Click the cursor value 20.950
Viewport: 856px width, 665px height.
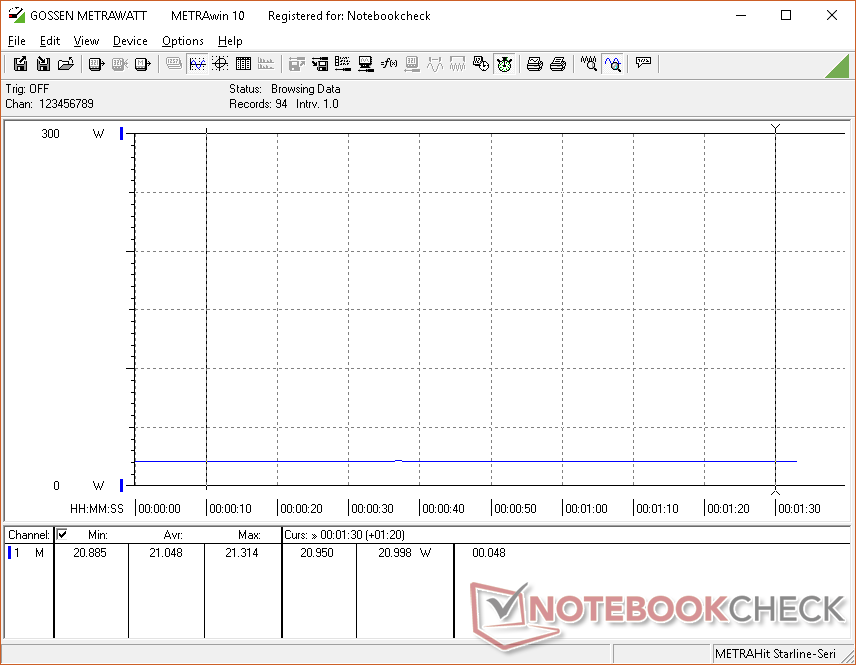[x=317, y=553]
